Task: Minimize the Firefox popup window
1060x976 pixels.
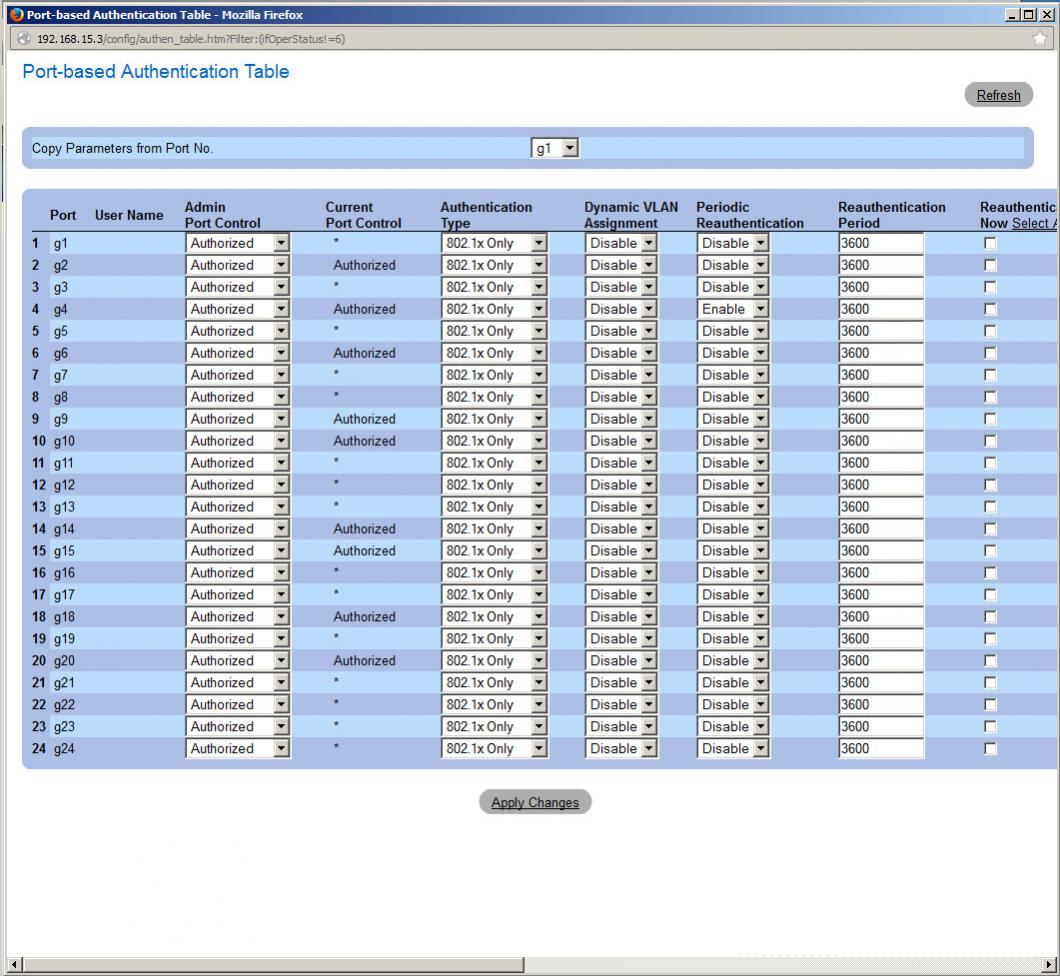Action: (x=1013, y=14)
